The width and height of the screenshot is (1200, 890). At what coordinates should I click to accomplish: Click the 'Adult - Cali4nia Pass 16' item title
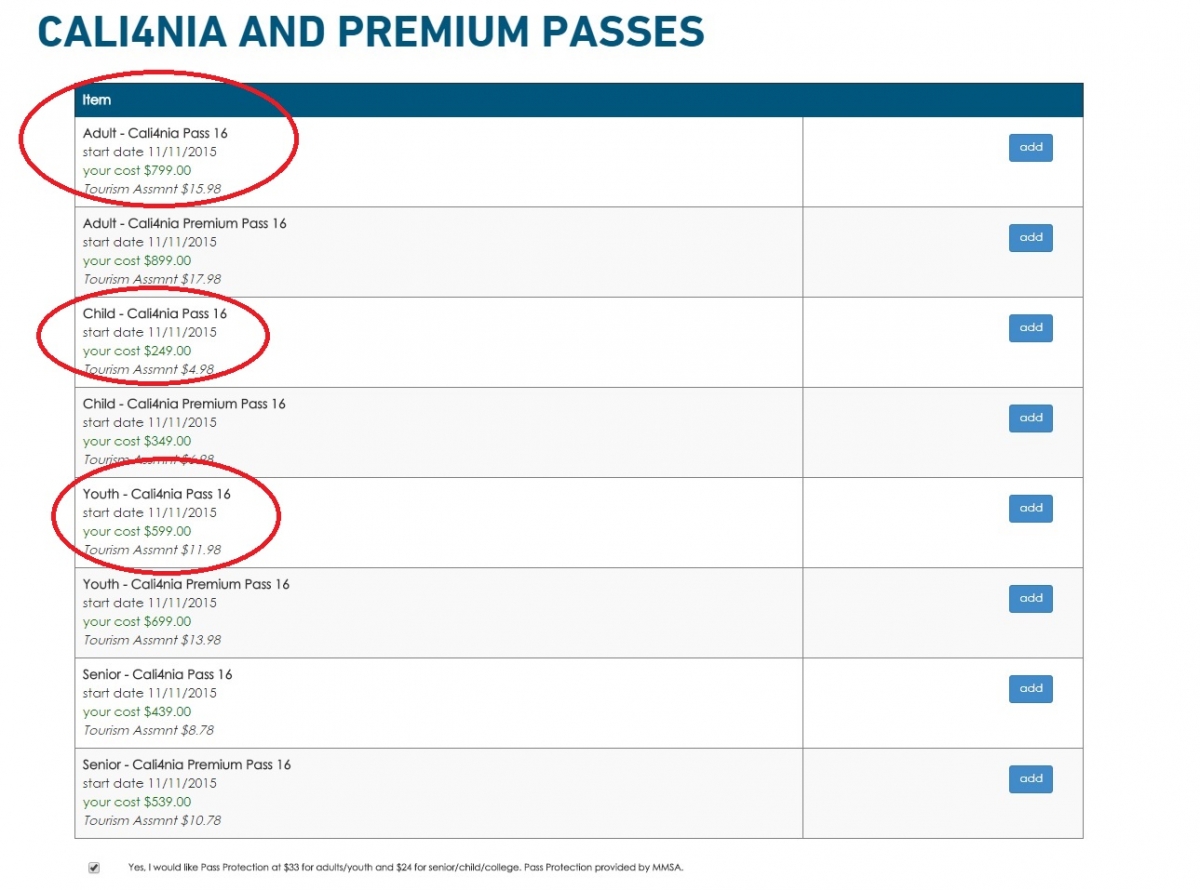click(x=156, y=133)
